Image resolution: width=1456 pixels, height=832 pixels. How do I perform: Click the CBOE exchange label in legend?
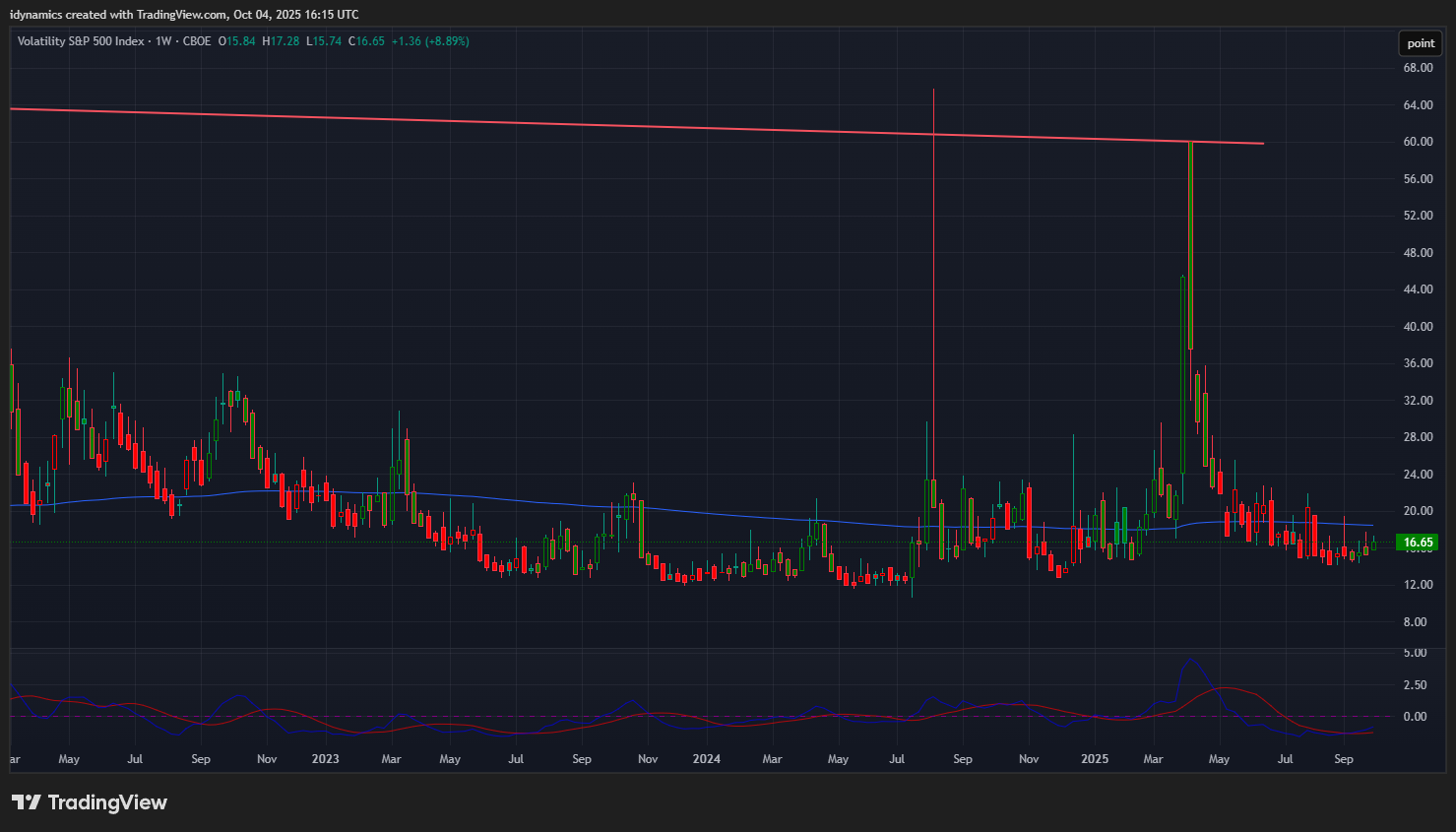[197, 41]
